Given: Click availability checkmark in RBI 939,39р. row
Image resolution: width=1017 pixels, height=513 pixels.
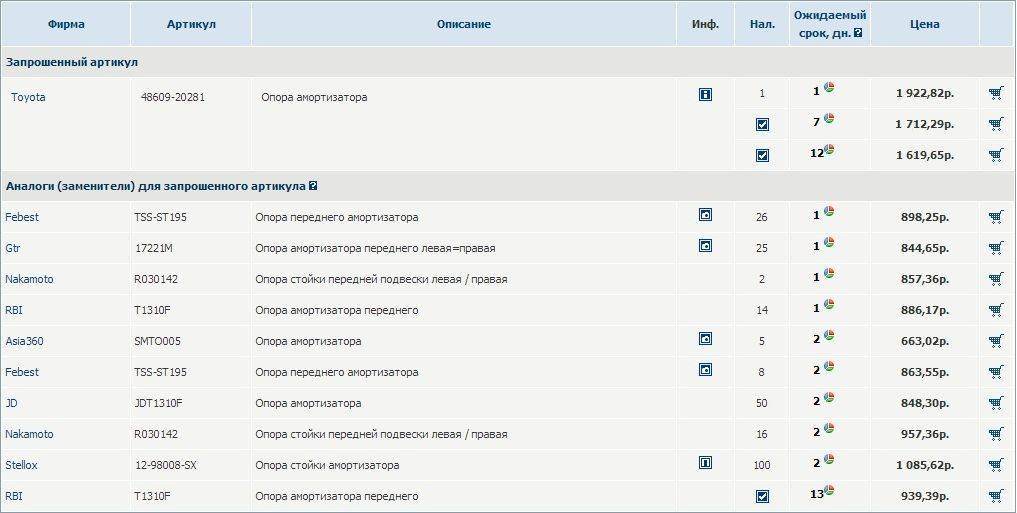Looking at the screenshot, I should point(763,496).
